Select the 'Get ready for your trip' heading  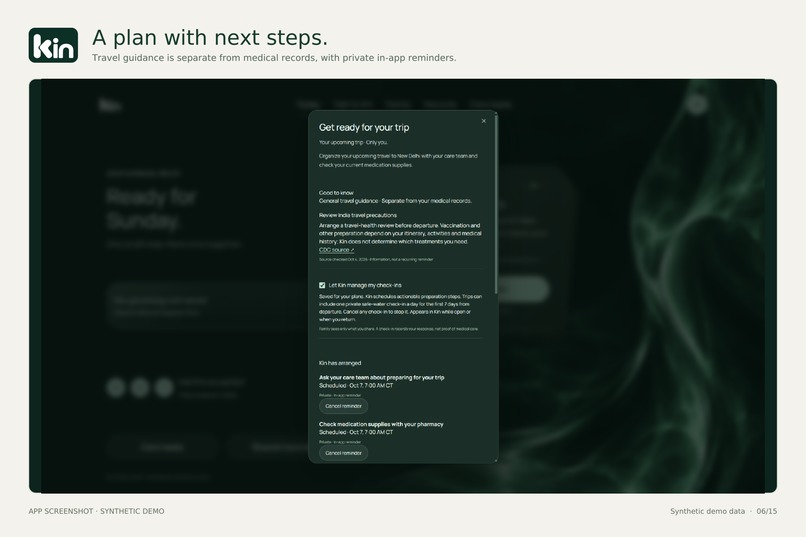364,127
